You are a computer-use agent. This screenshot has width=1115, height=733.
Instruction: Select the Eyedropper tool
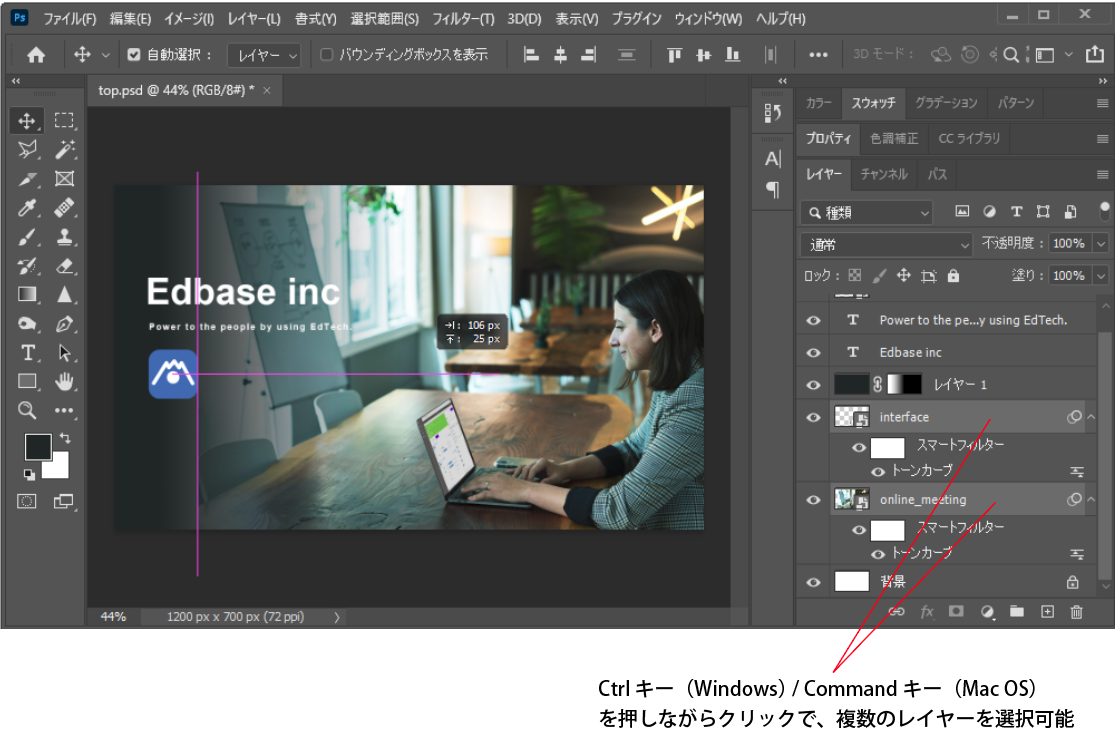point(27,208)
